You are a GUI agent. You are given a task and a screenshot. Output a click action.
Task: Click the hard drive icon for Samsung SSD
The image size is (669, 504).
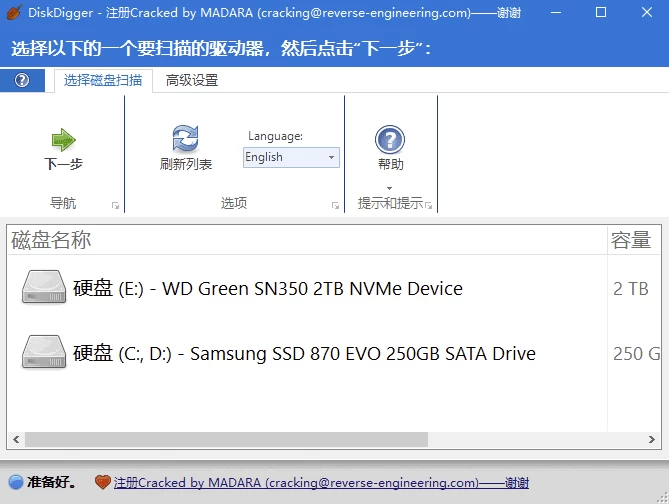[44, 353]
